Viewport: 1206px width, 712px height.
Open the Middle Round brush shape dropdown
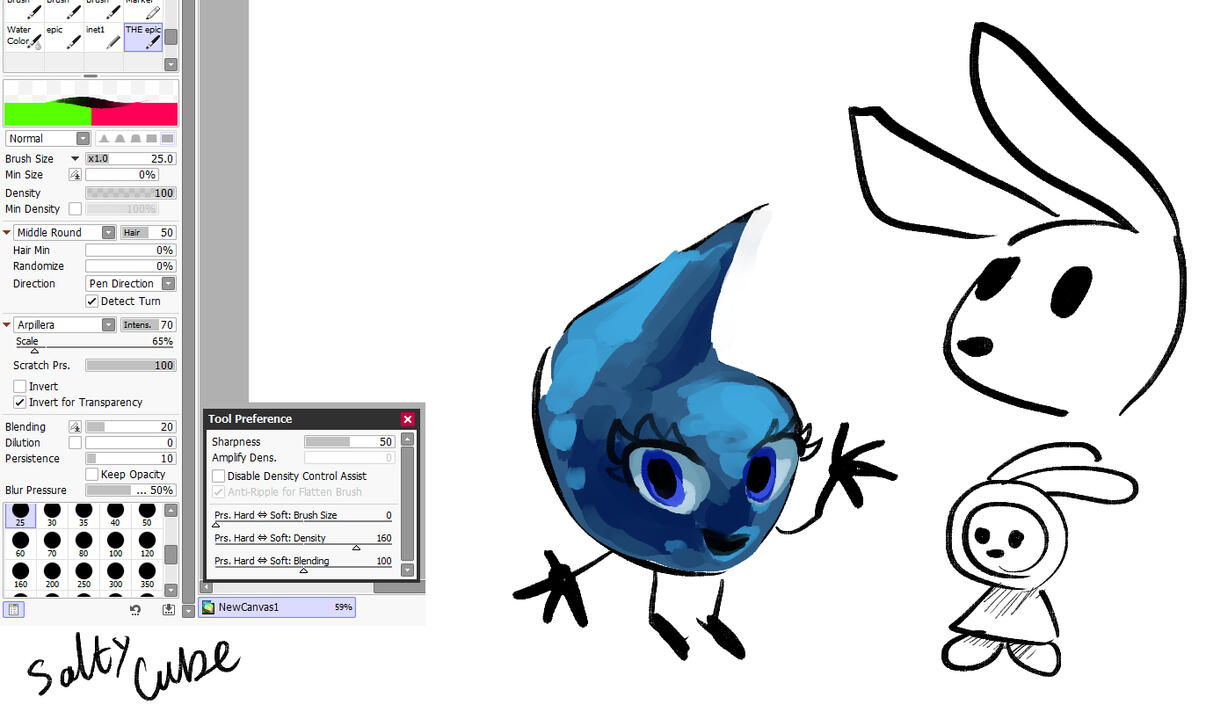(x=65, y=232)
